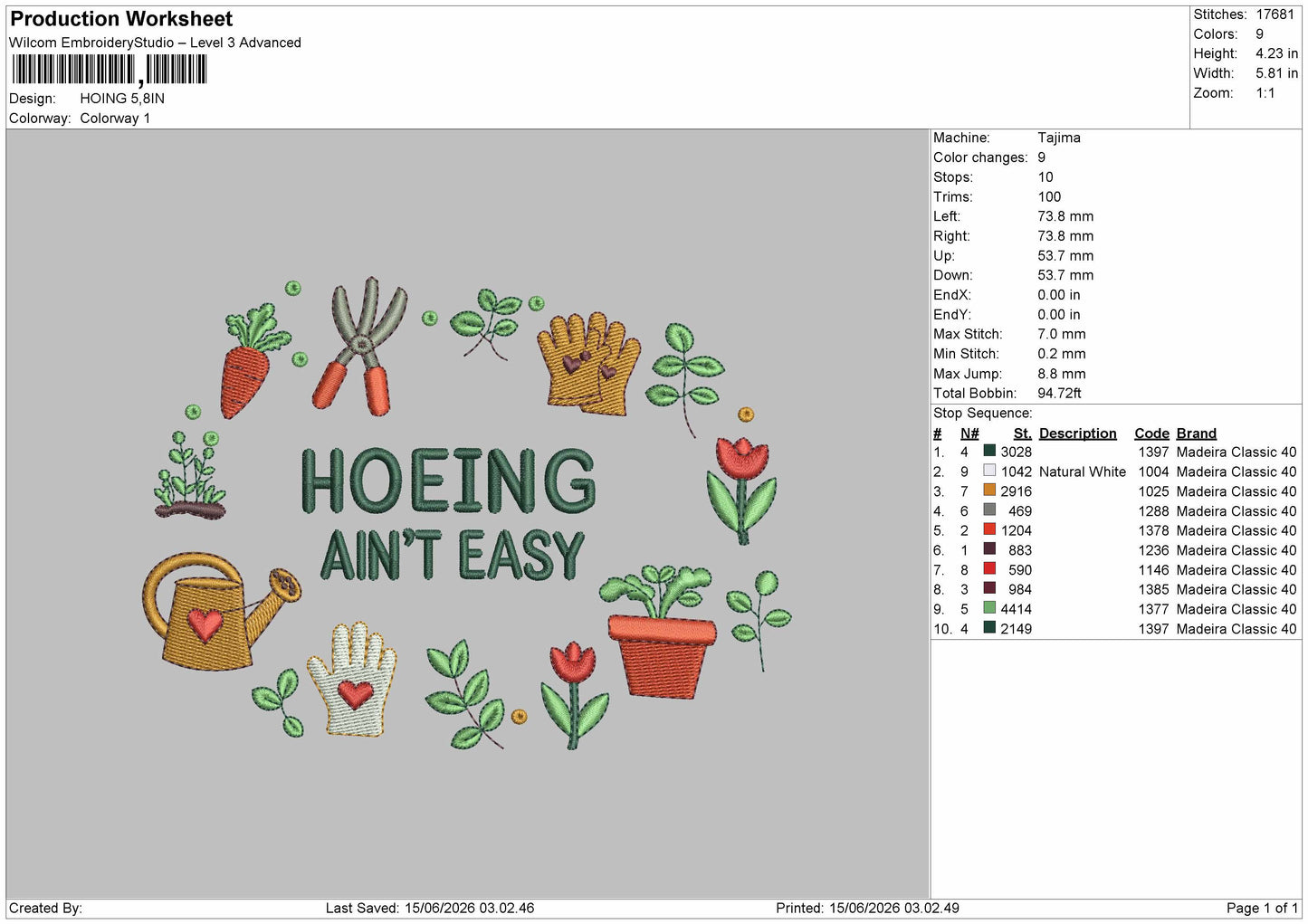
Task: Click the Total Bobbin value '94.72ft'
Action: coord(1060,393)
